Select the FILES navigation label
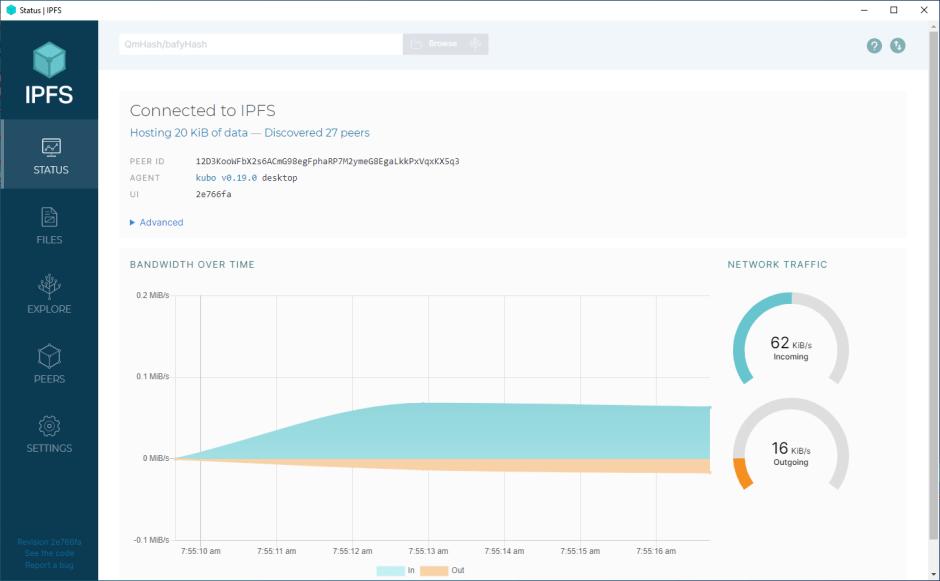 click(49, 240)
